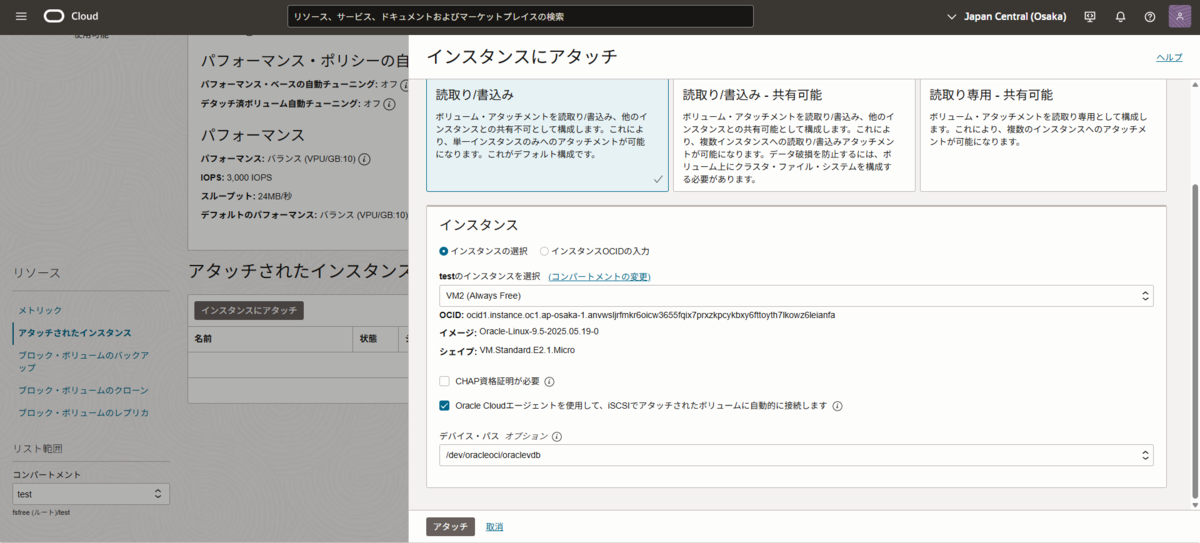This screenshot has width=1200, height=543.
Task: Click the Oracle-Linux-9.5-2025.05.19-0 image text
Action: pyautogui.click(x=539, y=331)
